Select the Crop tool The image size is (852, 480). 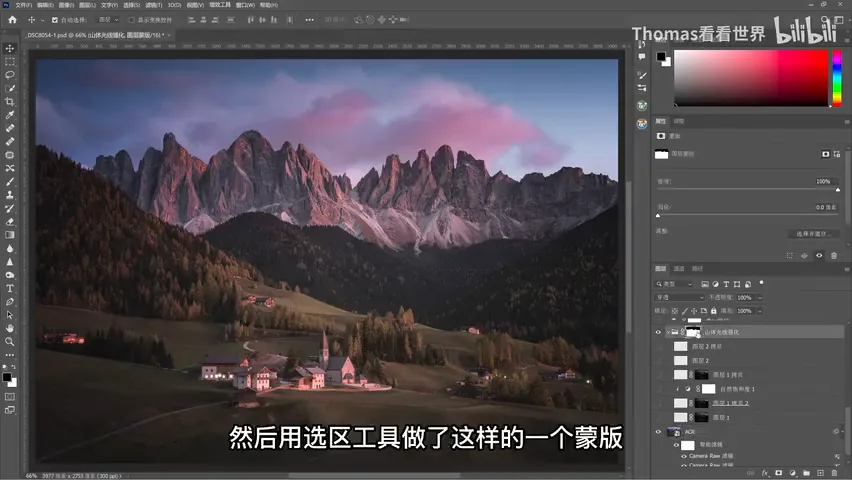click(10, 102)
